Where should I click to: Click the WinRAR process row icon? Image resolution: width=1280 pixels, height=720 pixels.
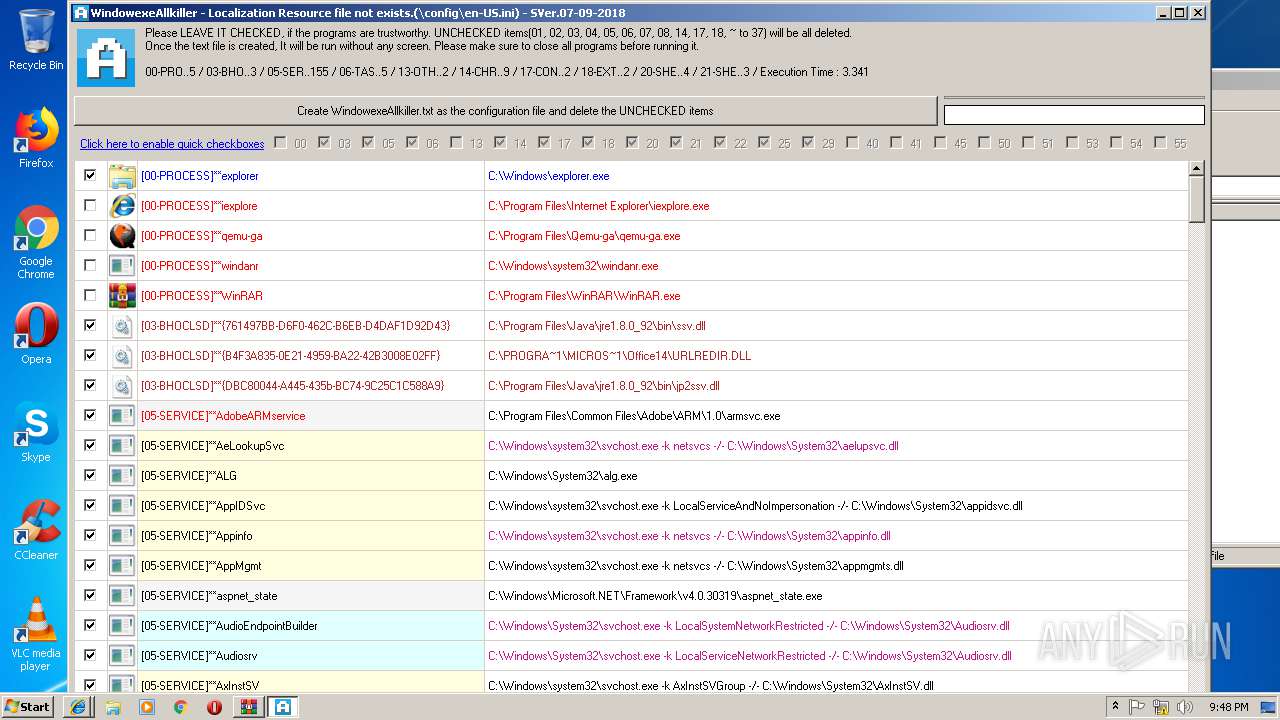[122, 296]
